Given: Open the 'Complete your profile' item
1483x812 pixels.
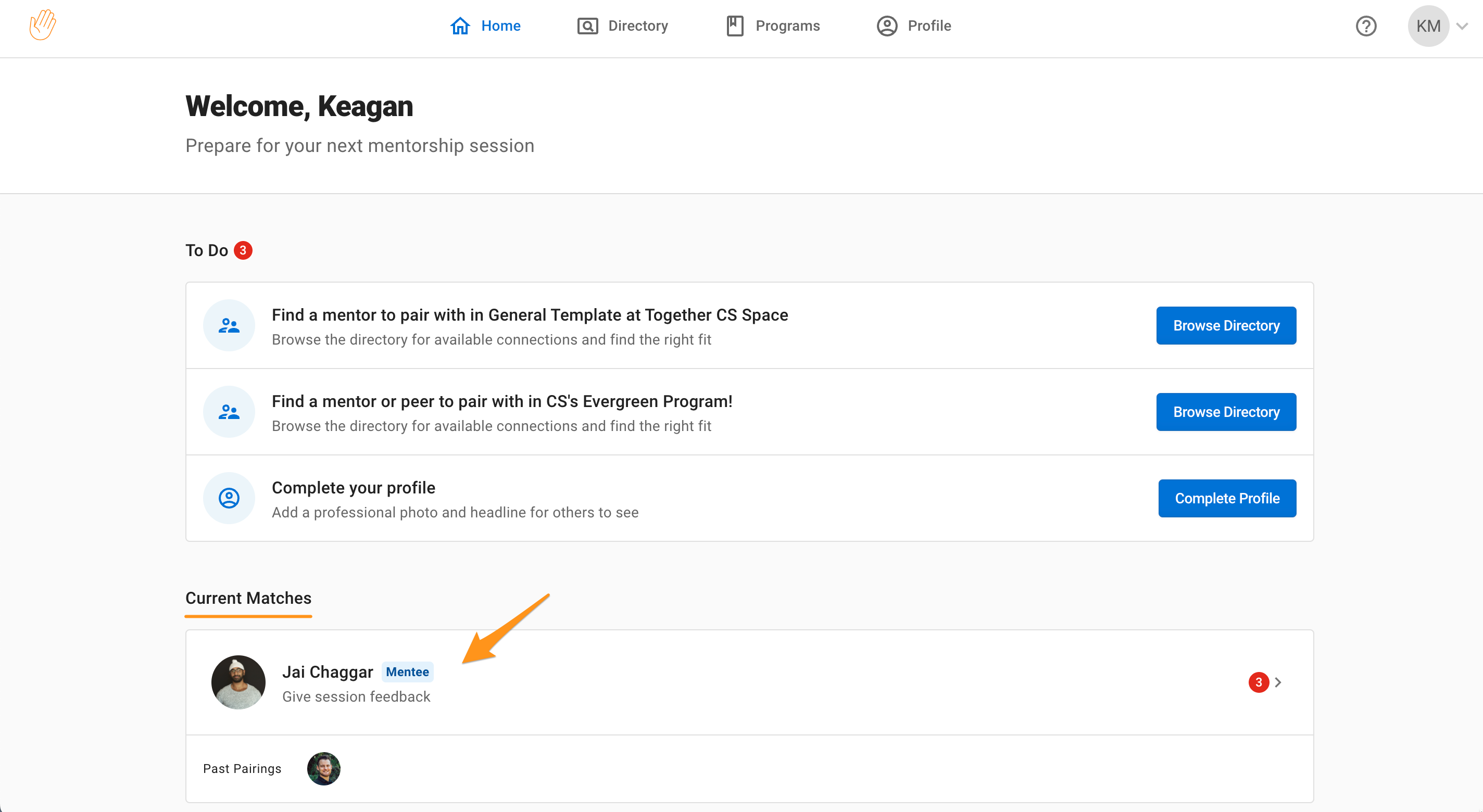Looking at the screenshot, I should pos(749,498).
